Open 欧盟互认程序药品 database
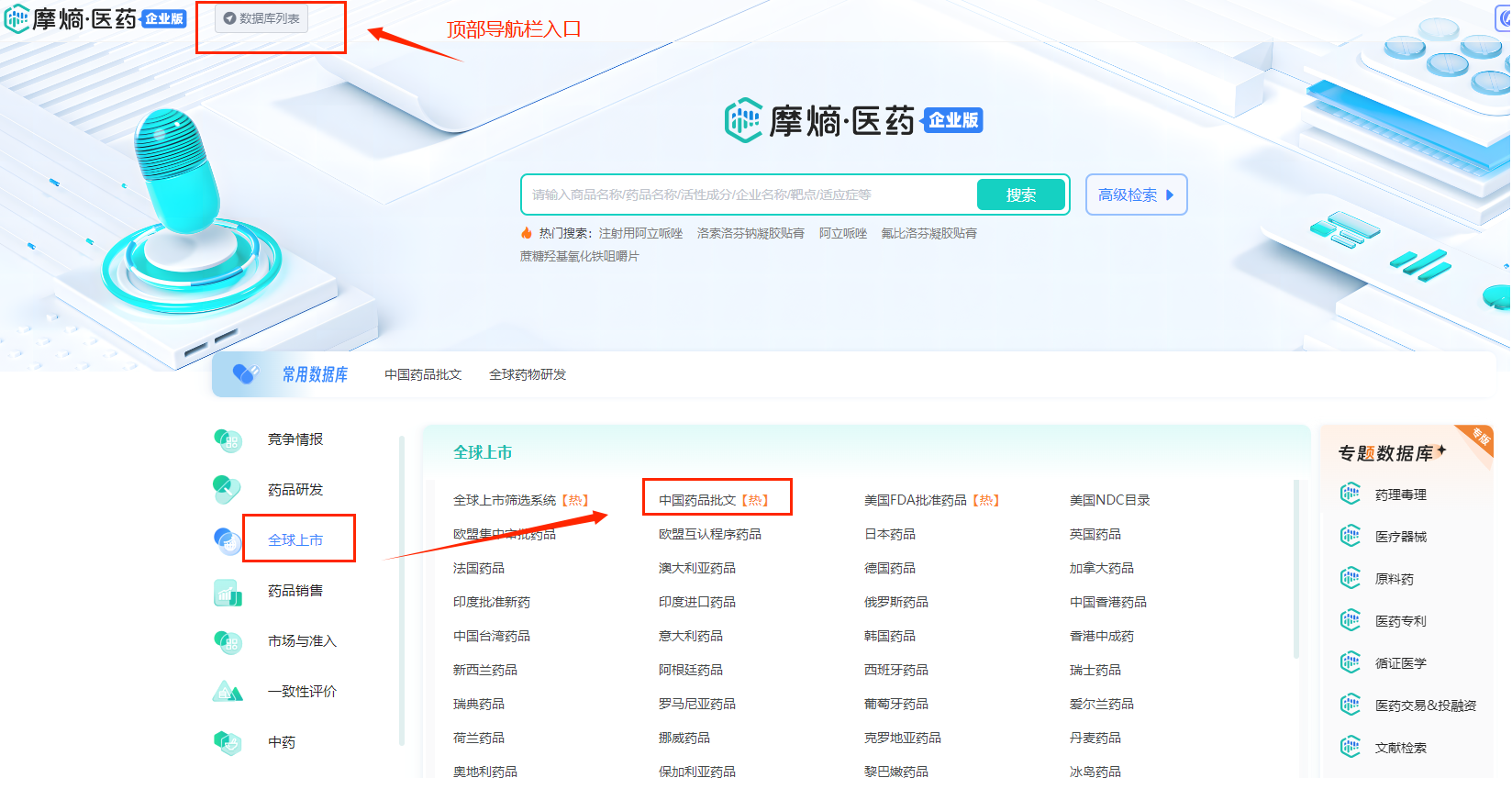The width and height of the screenshot is (1512, 789). tap(710, 534)
